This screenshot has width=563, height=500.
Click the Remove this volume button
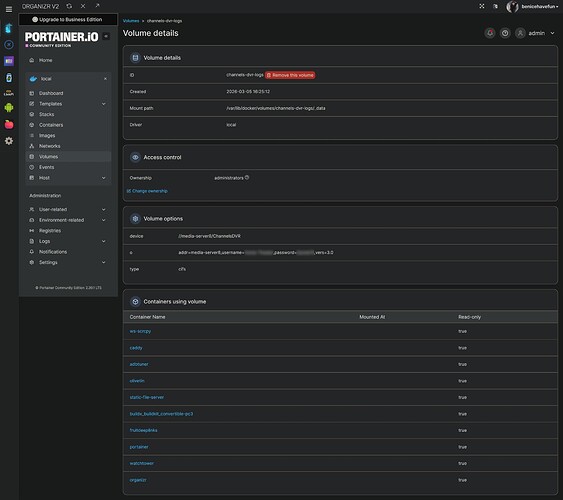[290, 75]
